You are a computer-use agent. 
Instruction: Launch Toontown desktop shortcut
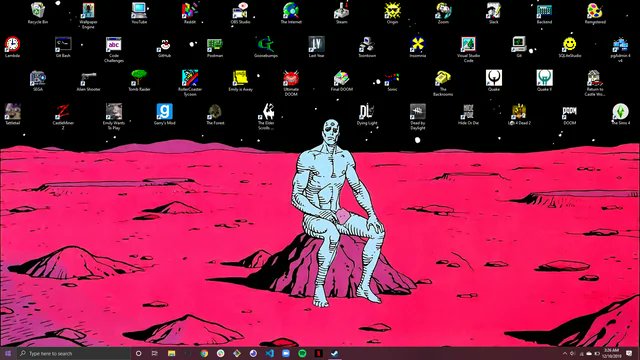click(x=367, y=47)
